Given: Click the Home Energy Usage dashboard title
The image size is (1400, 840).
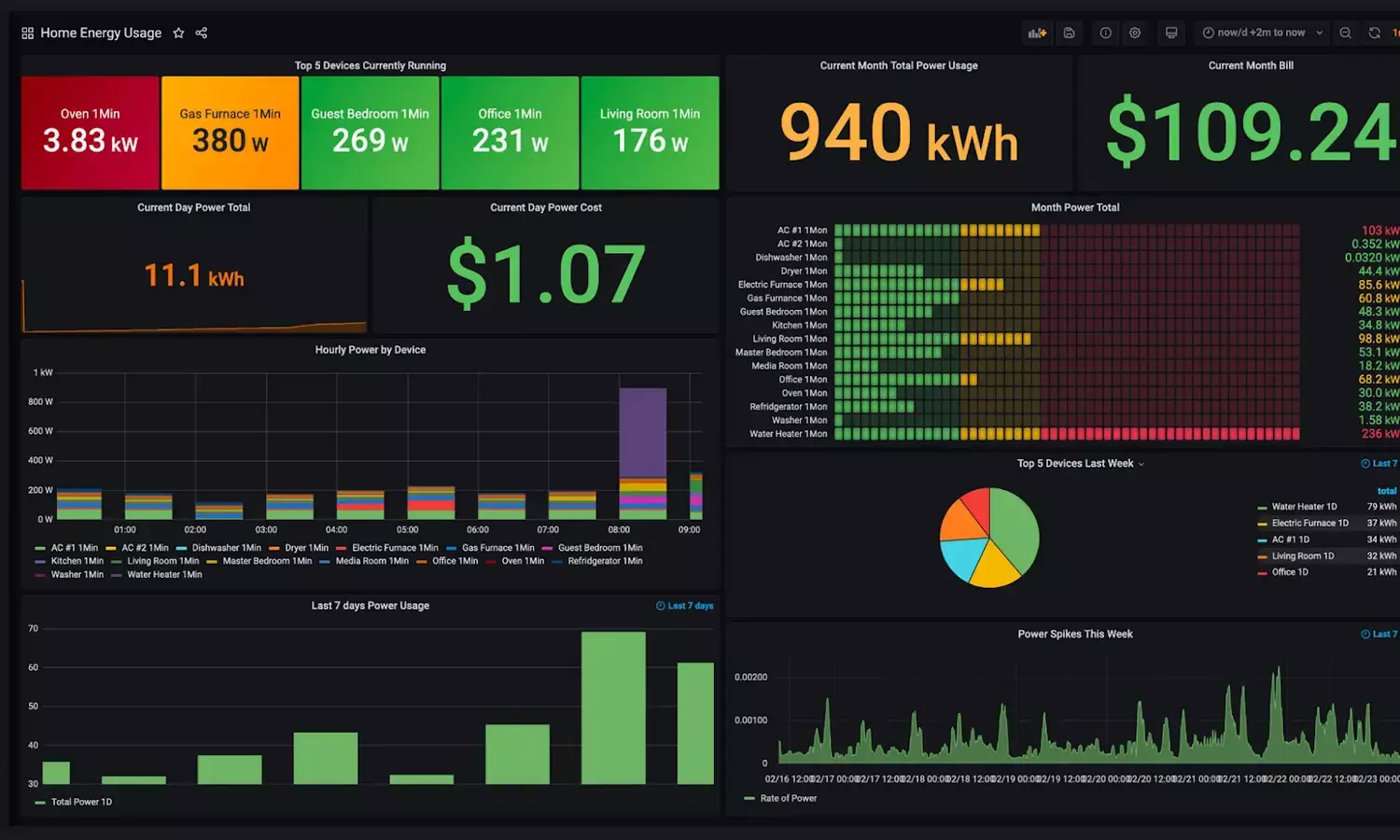Looking at the screenshot, I should pos(101,33).
